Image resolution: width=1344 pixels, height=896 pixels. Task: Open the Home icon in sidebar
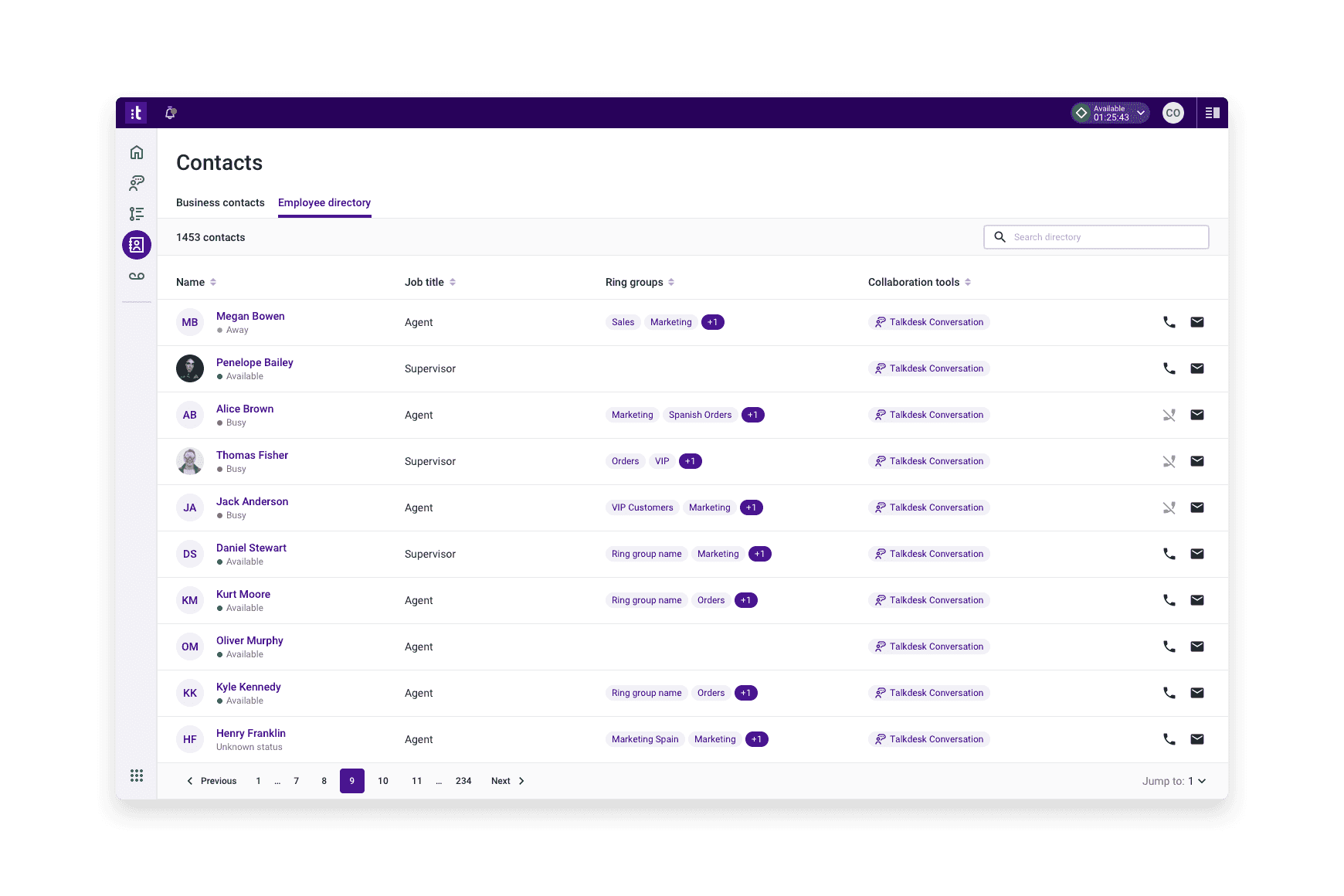click(137, 152)
